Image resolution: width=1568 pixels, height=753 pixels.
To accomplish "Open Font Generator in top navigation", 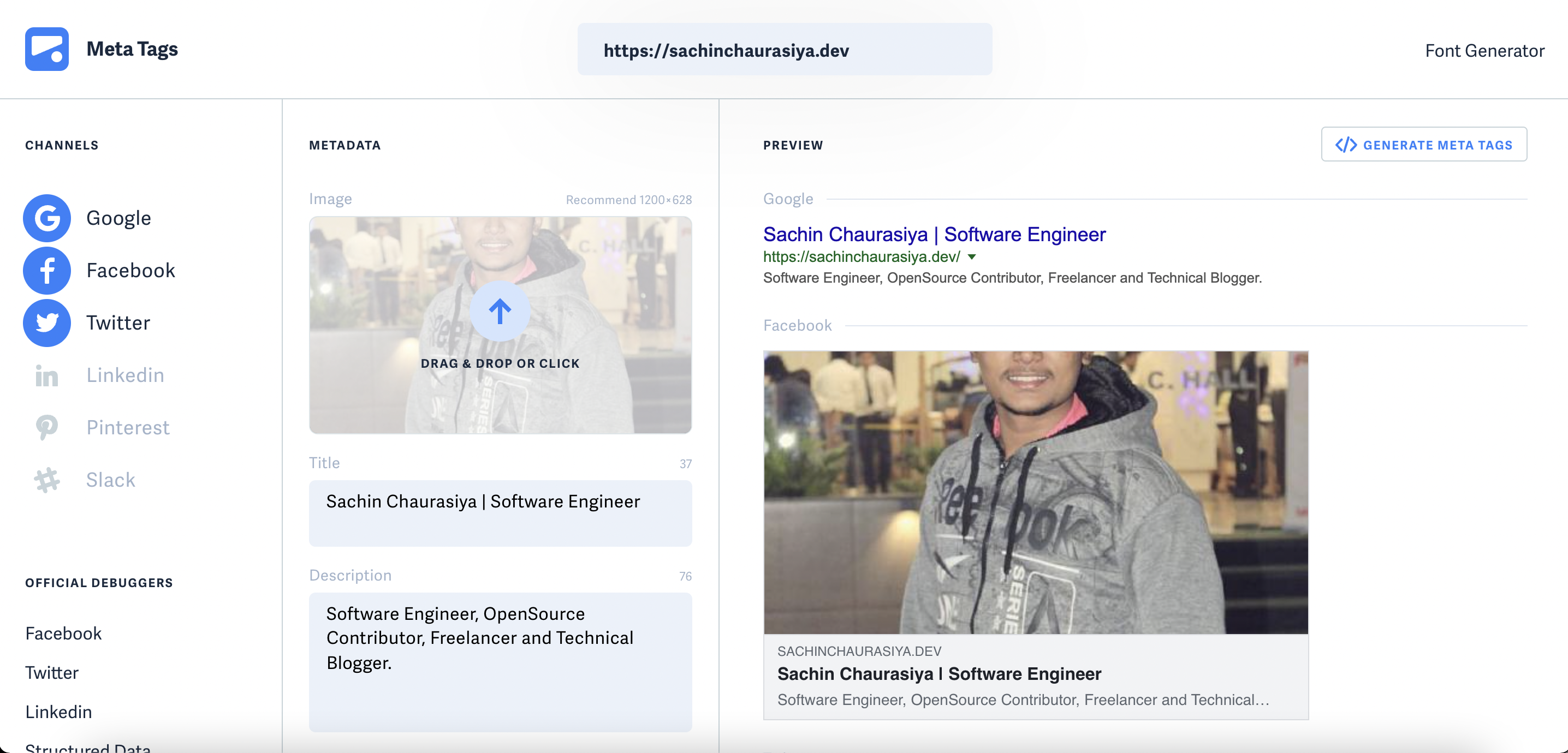I will point(1484,51).
